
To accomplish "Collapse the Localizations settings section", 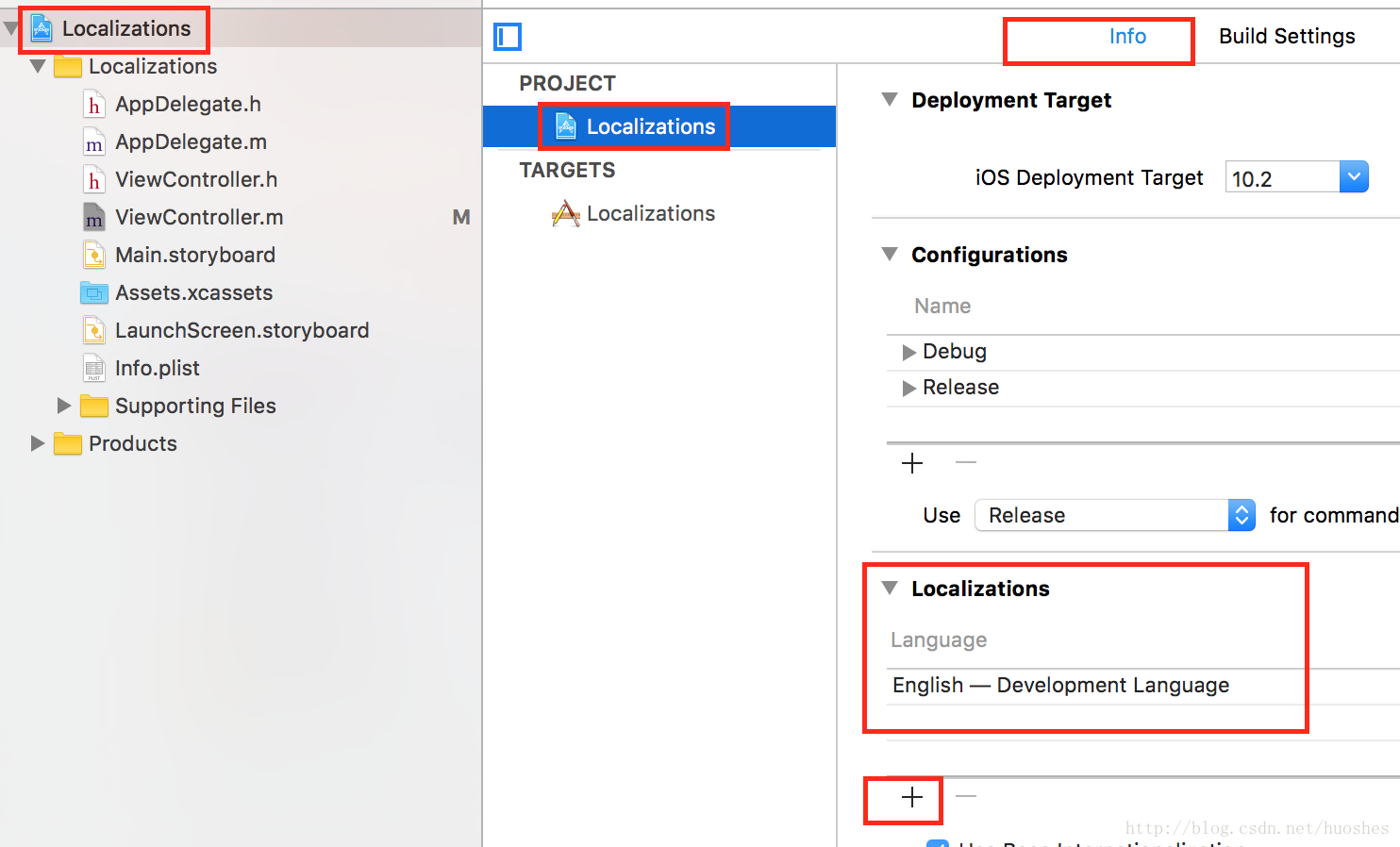I will point(889,588).
